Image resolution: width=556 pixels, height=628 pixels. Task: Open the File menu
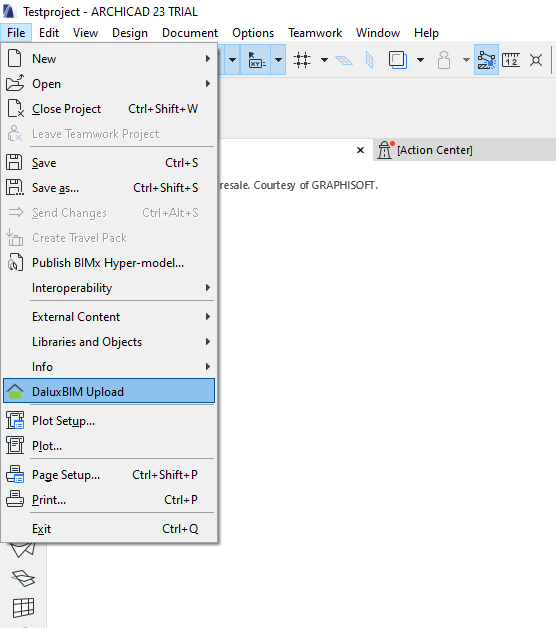point(16,33)
